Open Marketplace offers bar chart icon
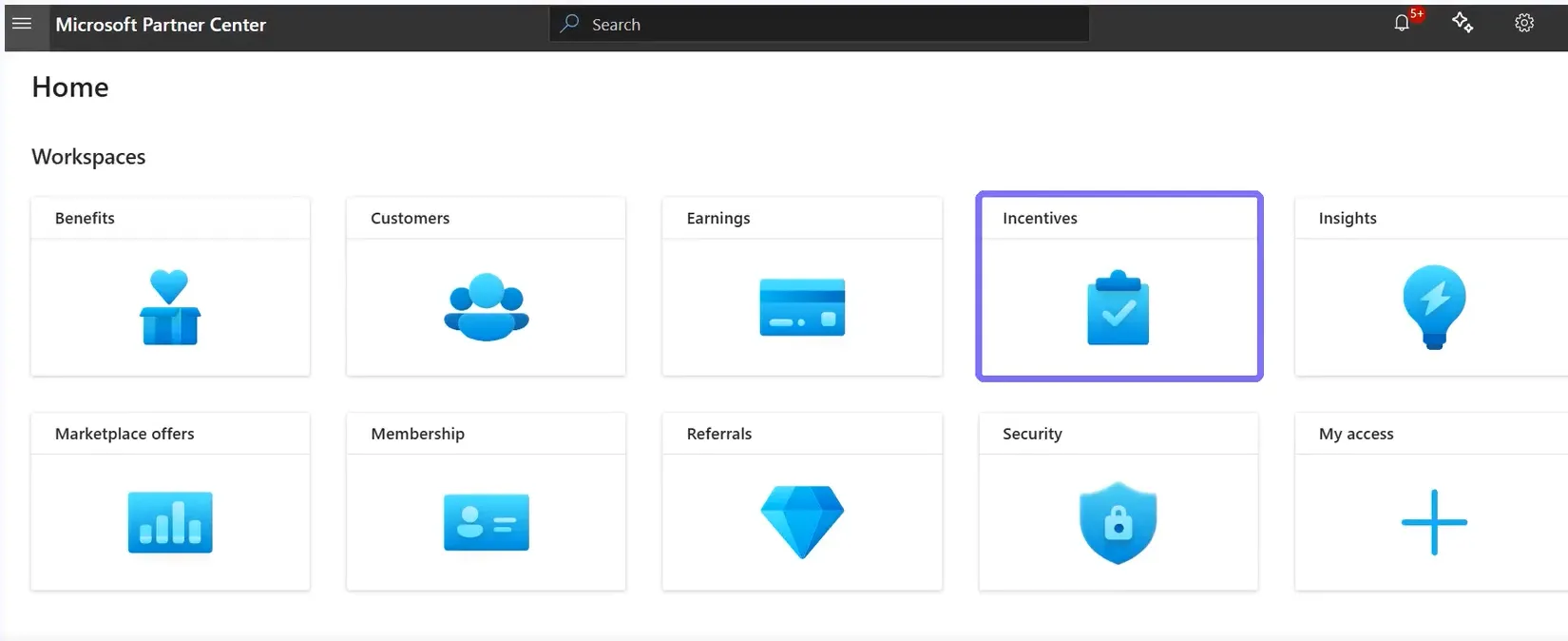1568x641 pixels. tap(170, 522)
